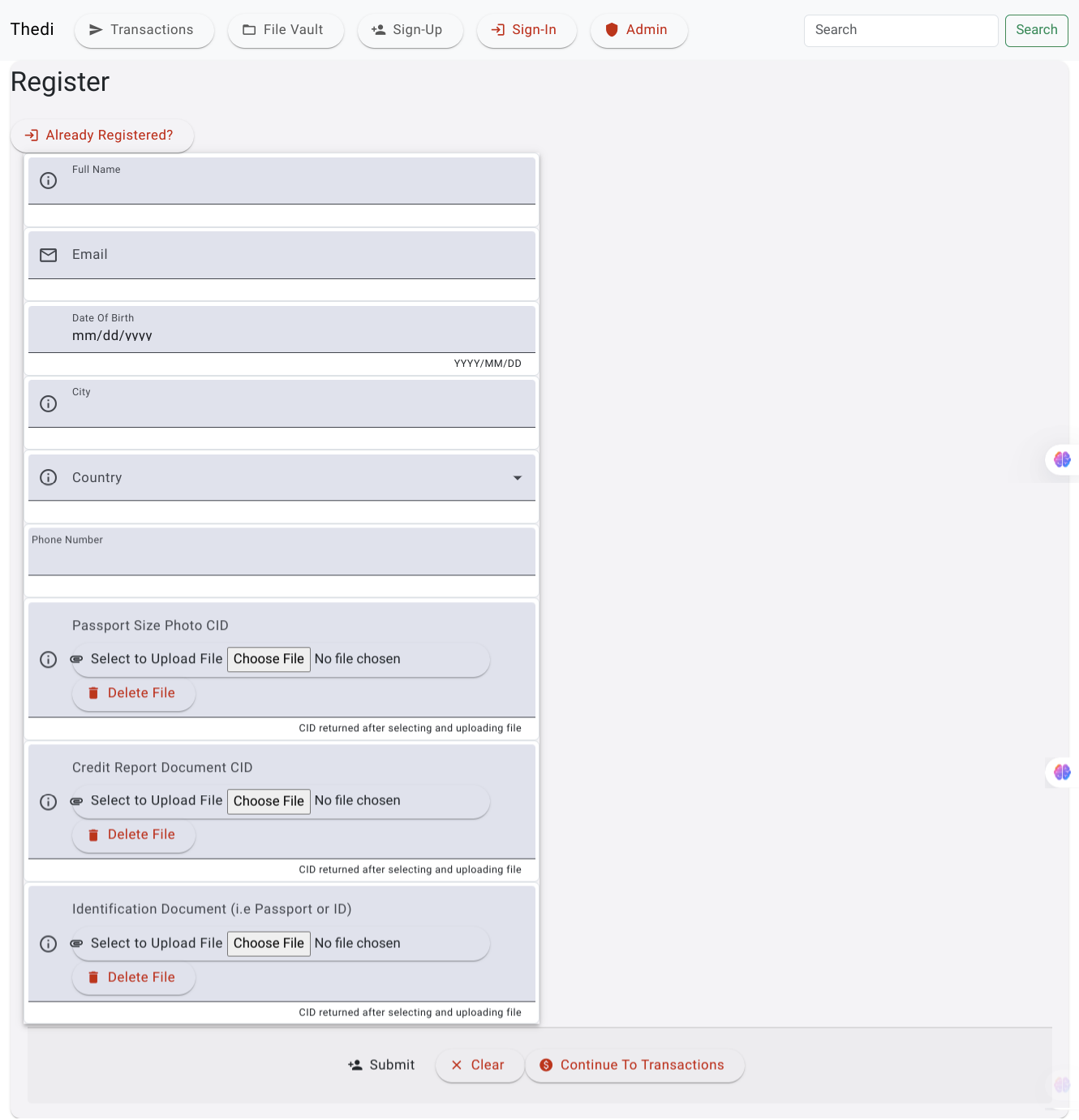Click the Submit button
This screenshot has height=1120, width=1079.
click(381, 1065)
